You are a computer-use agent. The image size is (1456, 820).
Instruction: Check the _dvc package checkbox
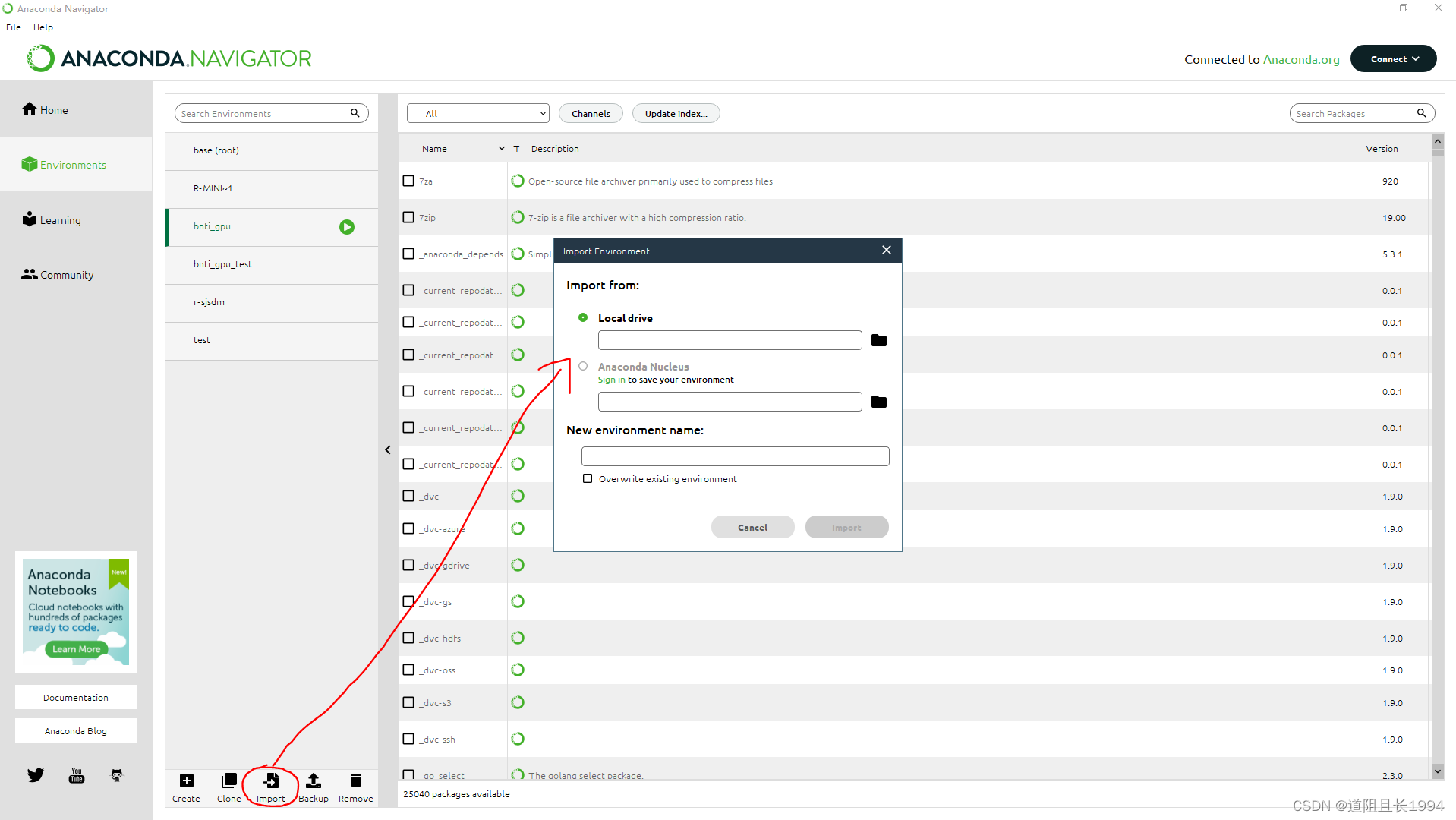point(408,496)
